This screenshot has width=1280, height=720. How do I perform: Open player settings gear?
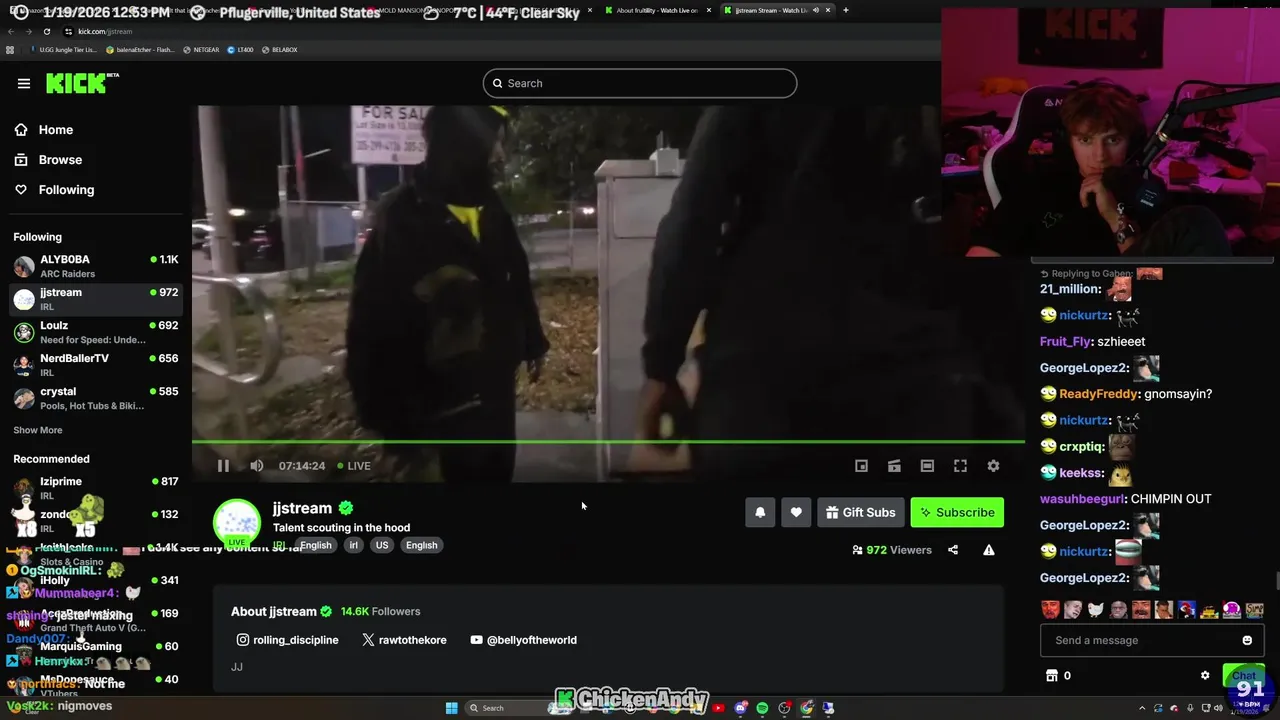[x=993, y=466]
